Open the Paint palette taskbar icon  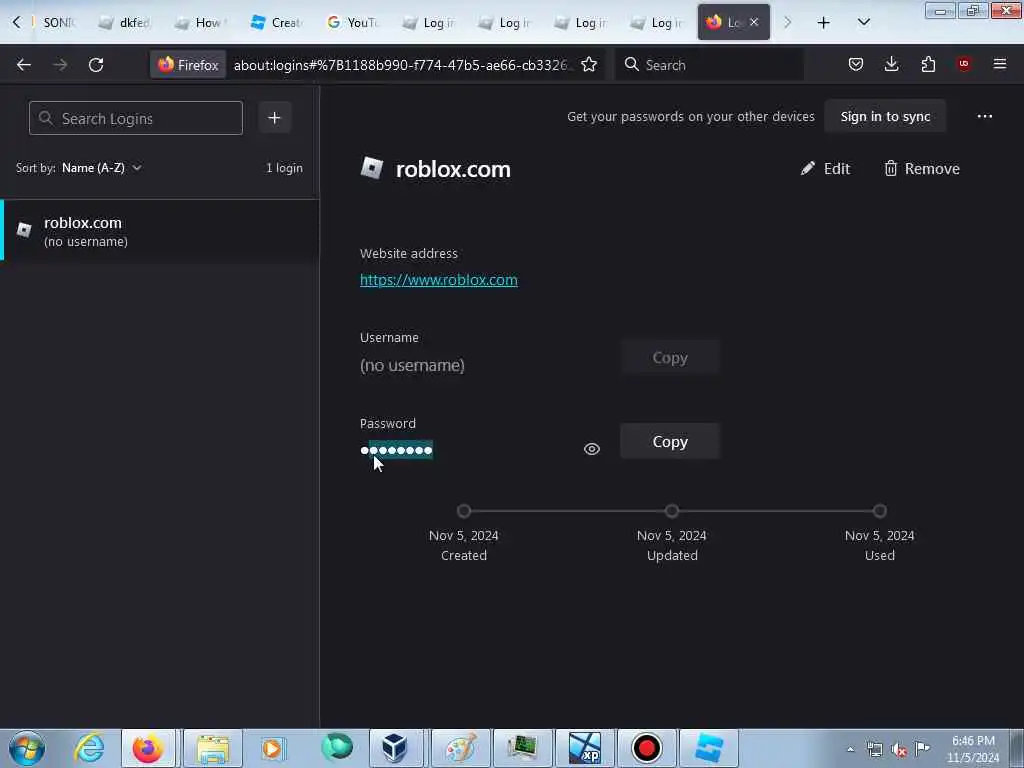[x=461, y=748]
